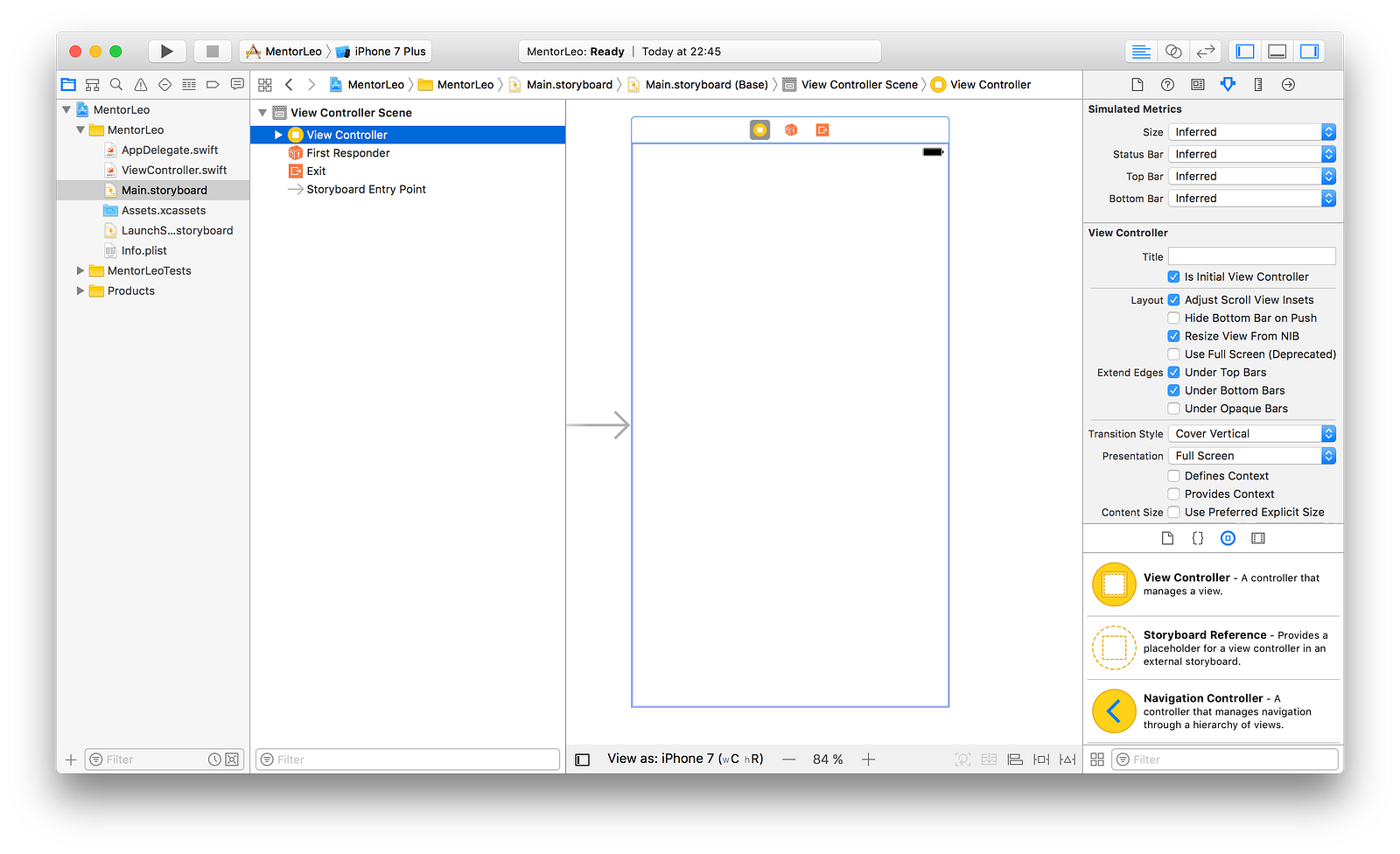Show the Media library
1400x854 pixels.
1258,538
